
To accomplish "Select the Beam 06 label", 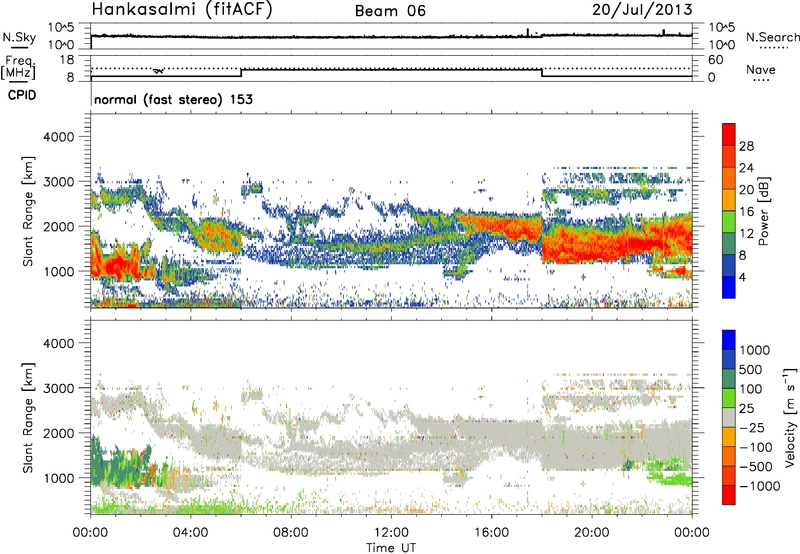I will (x=390, y=11).
